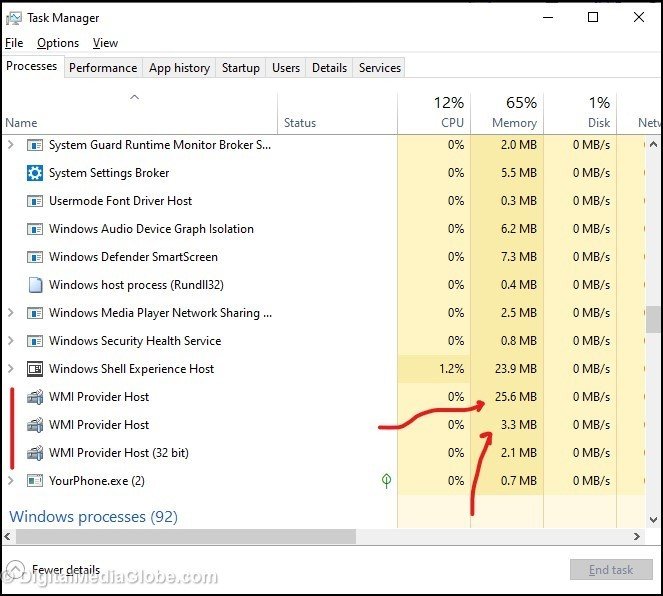Click the Windows Shell Experience Host name

132,369
